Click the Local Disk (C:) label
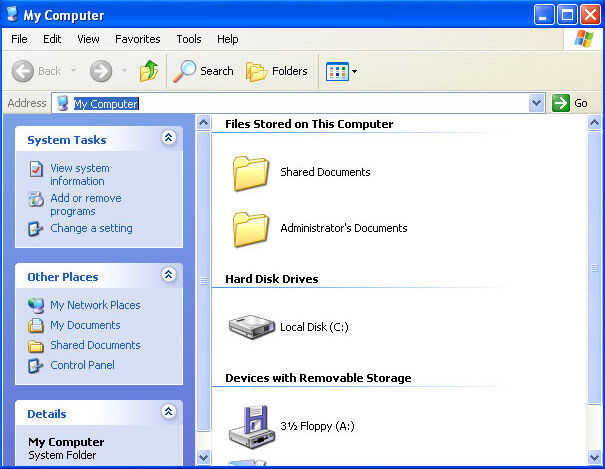The height and width of the screenshot is (469, 605). click(314, 327)
